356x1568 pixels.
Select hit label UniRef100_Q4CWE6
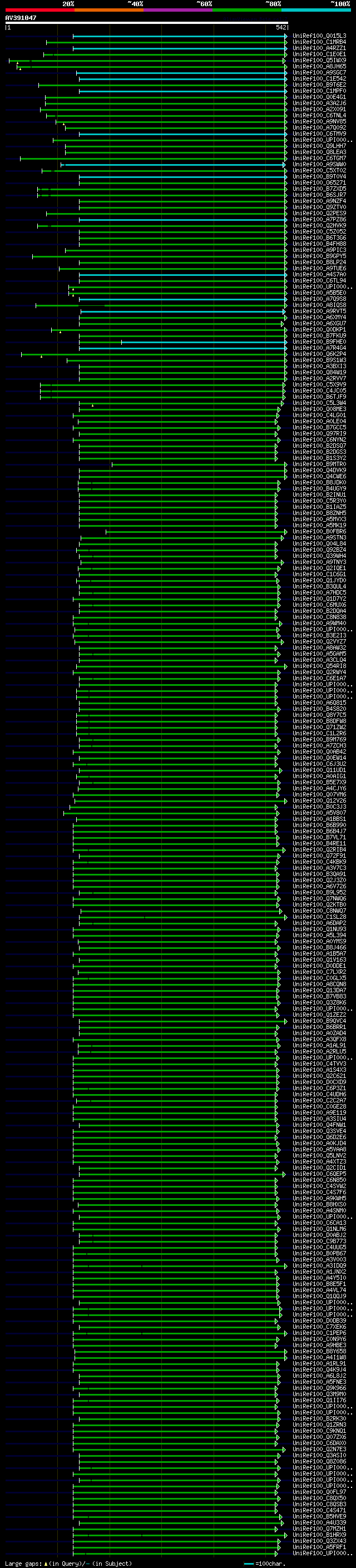pos(319,477)
